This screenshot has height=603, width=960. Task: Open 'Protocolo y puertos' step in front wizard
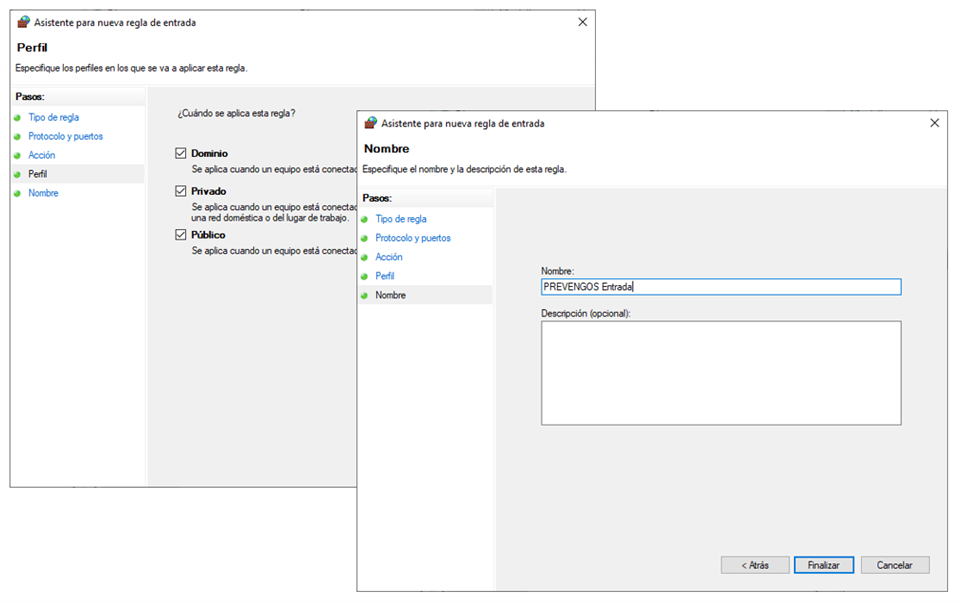[412, 238]
